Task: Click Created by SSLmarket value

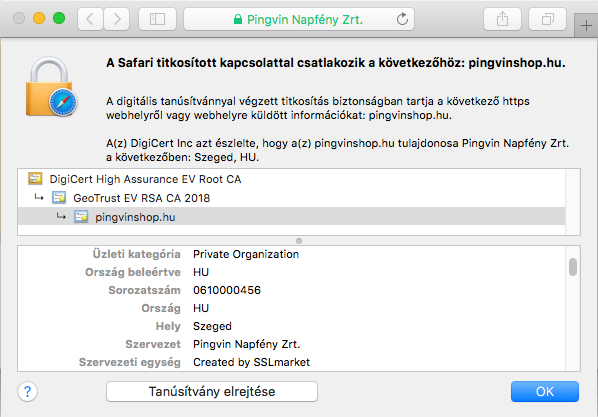Action: pyautogui.click(x=251, y=362)
